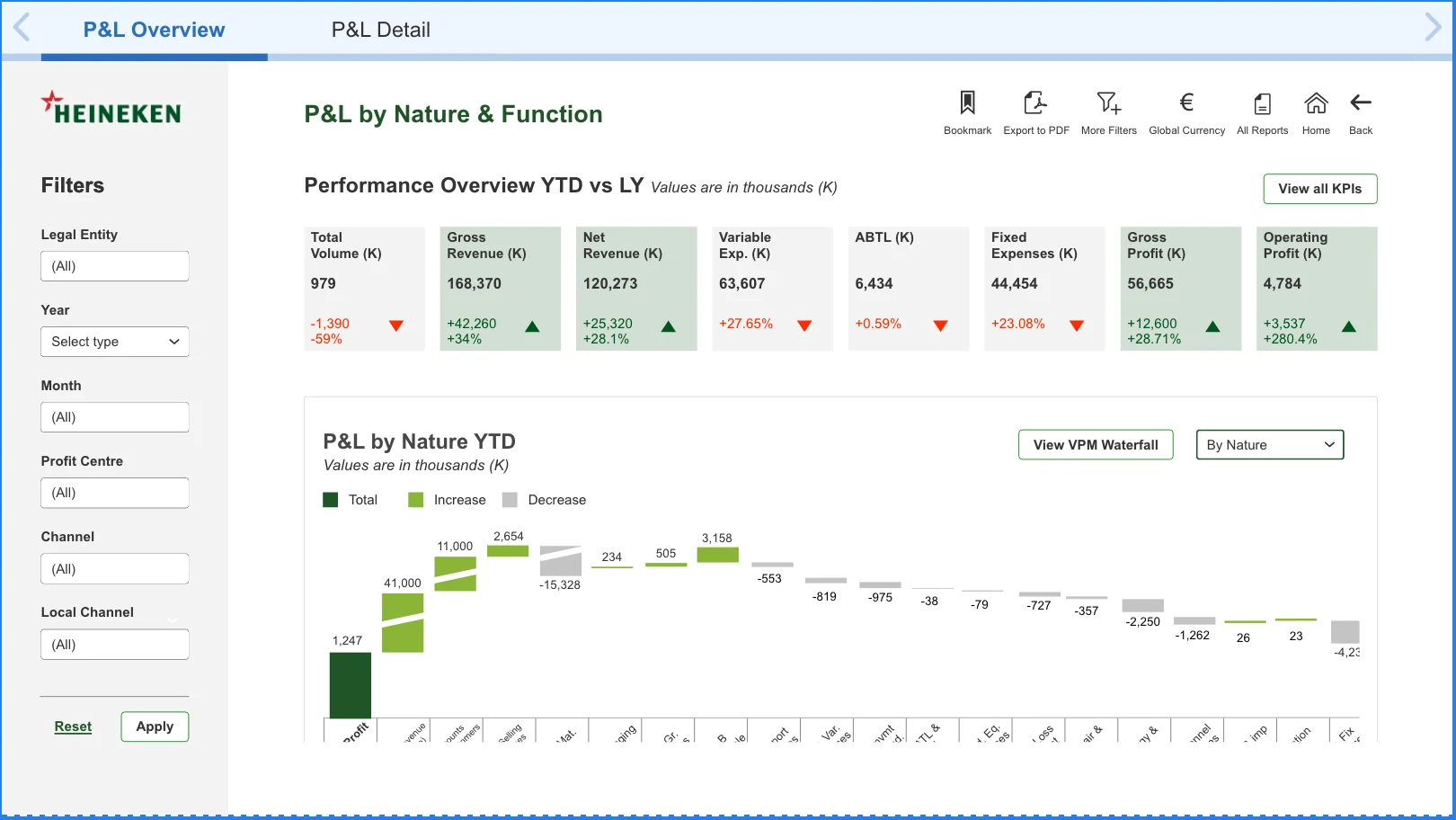
Task: Click the Back arrow icon
Action: coord(1361,102)
